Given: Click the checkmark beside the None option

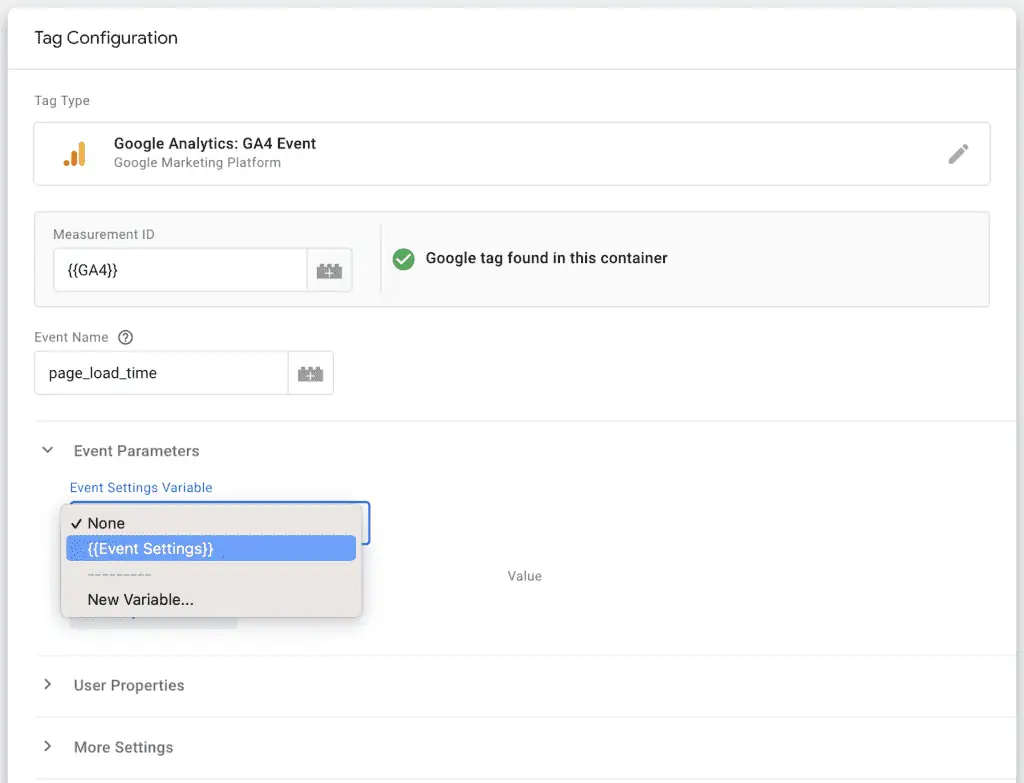Looking at the screenshot, I should pyautogui.click(x=77, y=523).
